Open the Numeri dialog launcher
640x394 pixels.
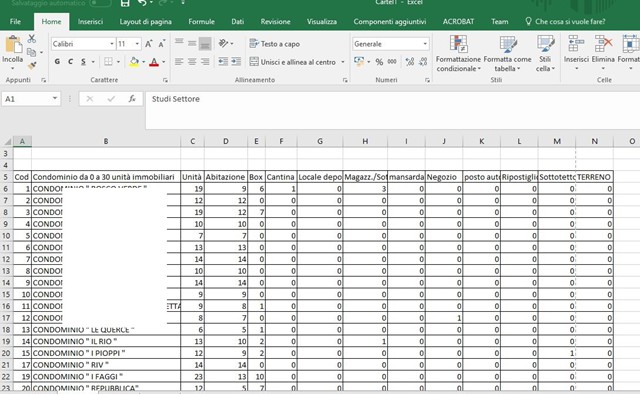tap(427, 80)
